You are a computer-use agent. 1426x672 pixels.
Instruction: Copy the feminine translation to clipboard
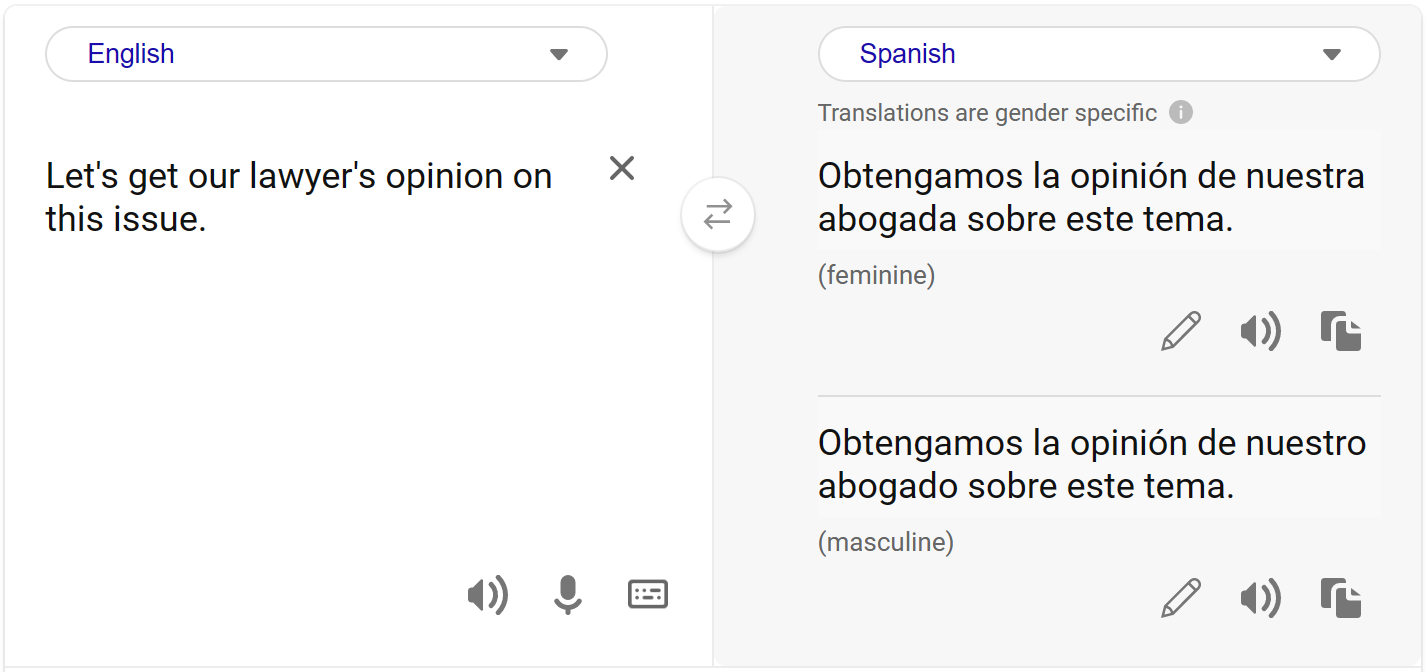point(1341,331)
